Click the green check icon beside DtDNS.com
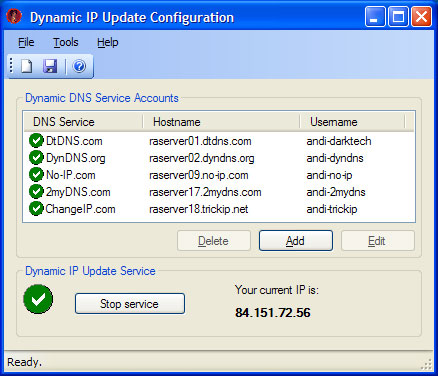This screenshot has width=438, height=376. click(36, 141)
